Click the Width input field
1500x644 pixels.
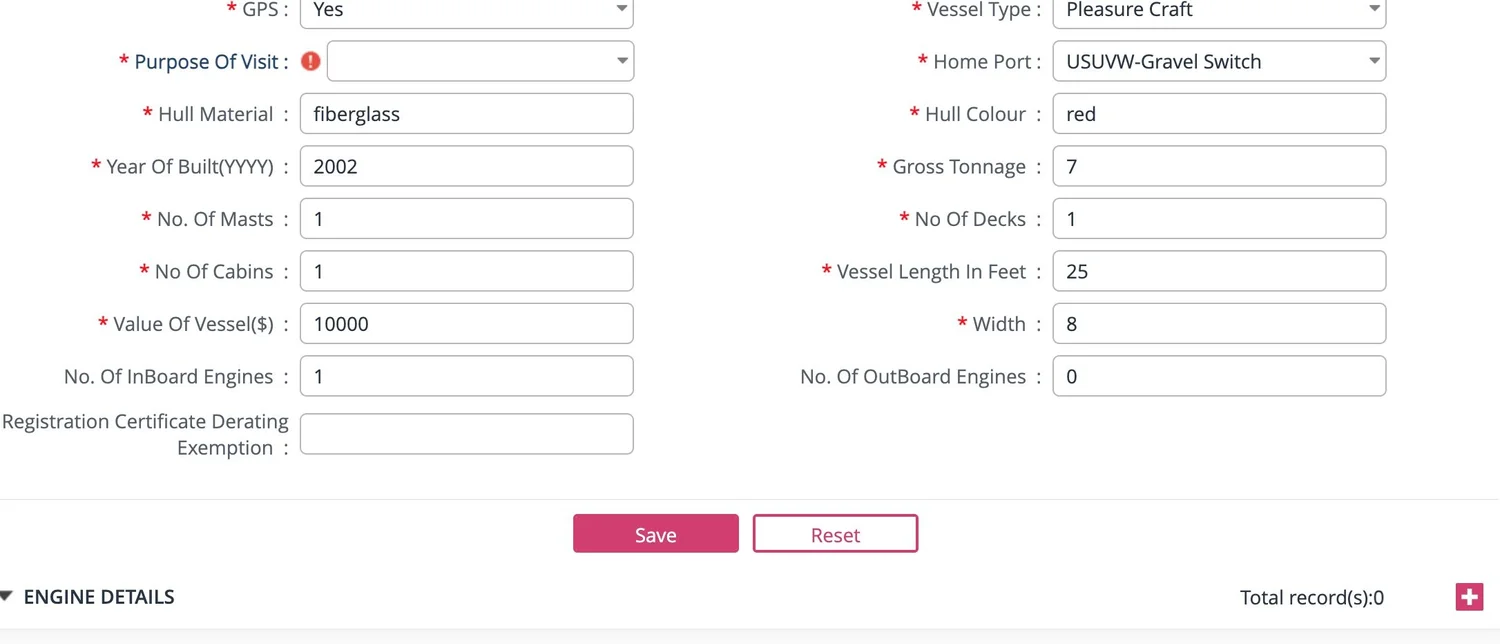coord(1219,324)
